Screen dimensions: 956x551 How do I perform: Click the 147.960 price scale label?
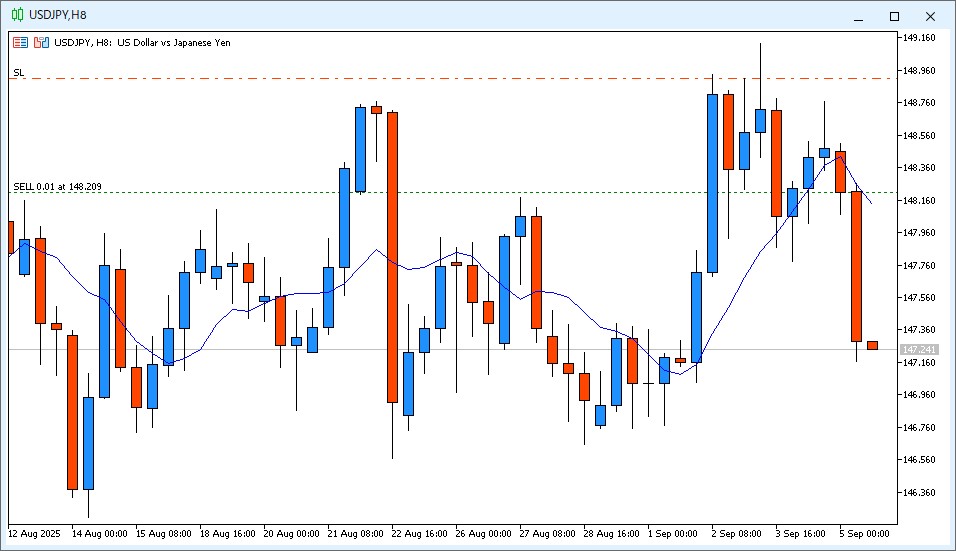tap(919, 232)
